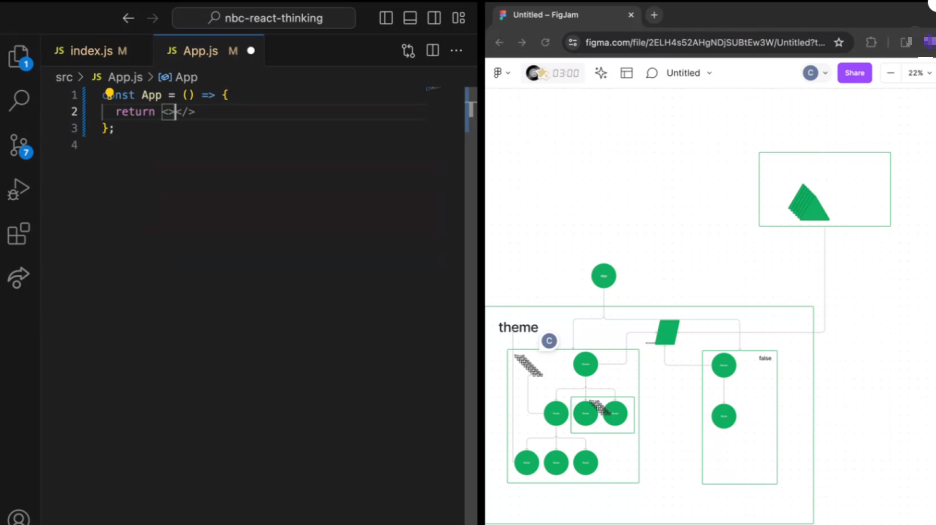Viewport: 936px width, 525px height.
Task: Open the FigJam AI sparkle tool
Action: pyautogui.click(x=601, y=73)
